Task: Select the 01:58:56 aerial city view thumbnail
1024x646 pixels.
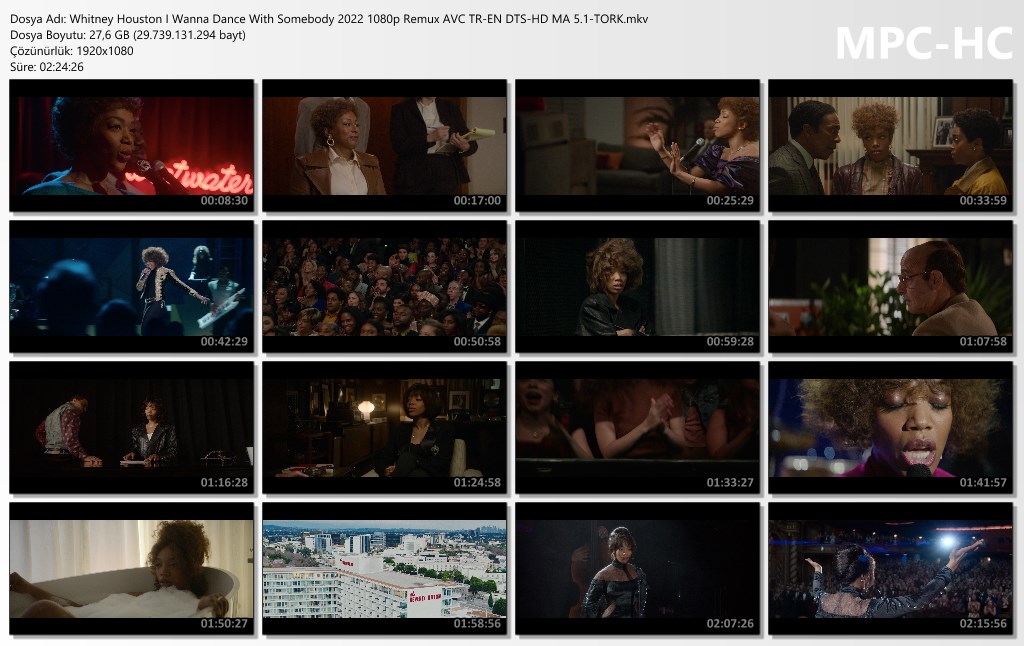Action: click(x=385, y=569)
